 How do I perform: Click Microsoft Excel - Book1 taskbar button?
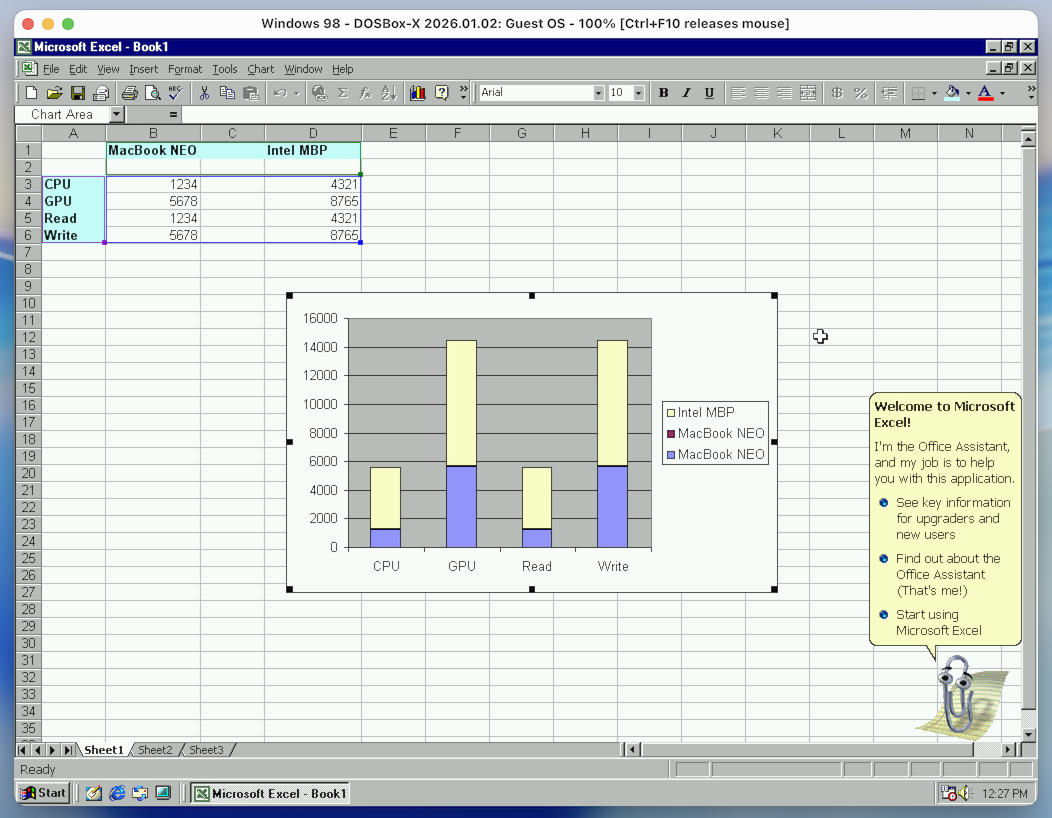(270, 793)
